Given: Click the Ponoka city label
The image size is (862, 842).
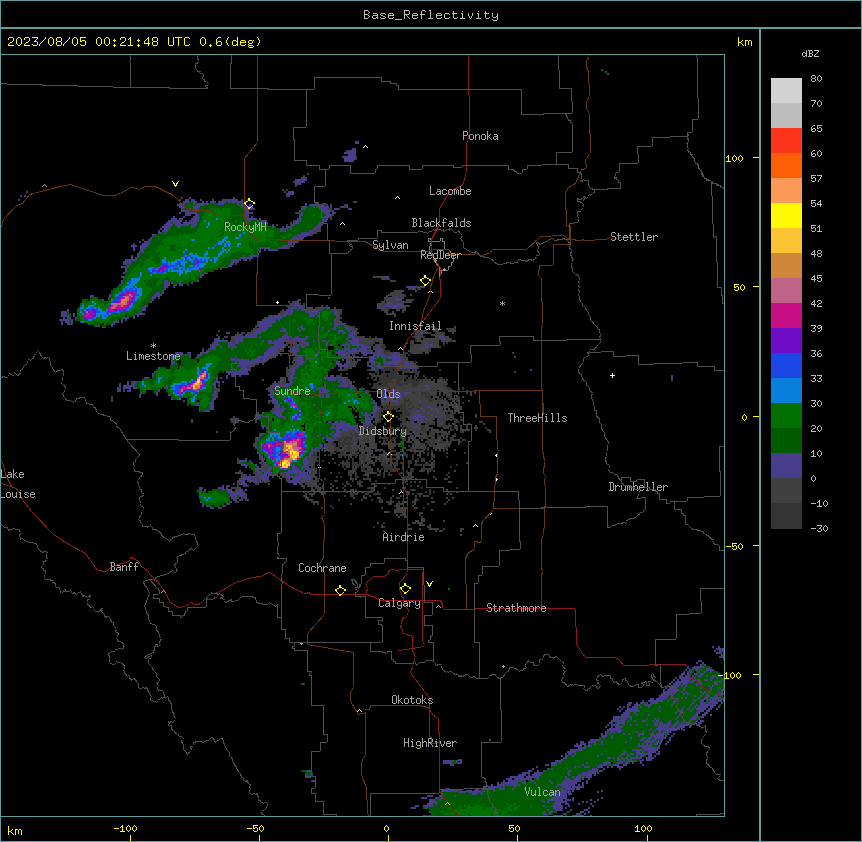Looking at the screenshot, I should point(480,136).
